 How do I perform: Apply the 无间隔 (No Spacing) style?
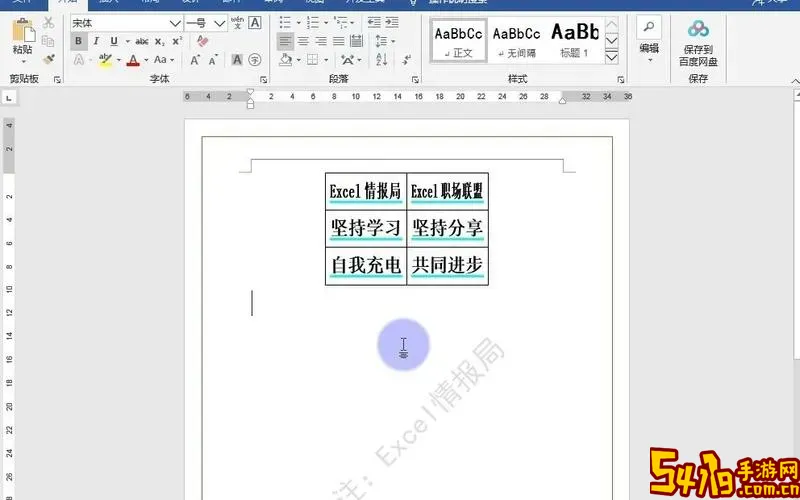tap(516, 40)
